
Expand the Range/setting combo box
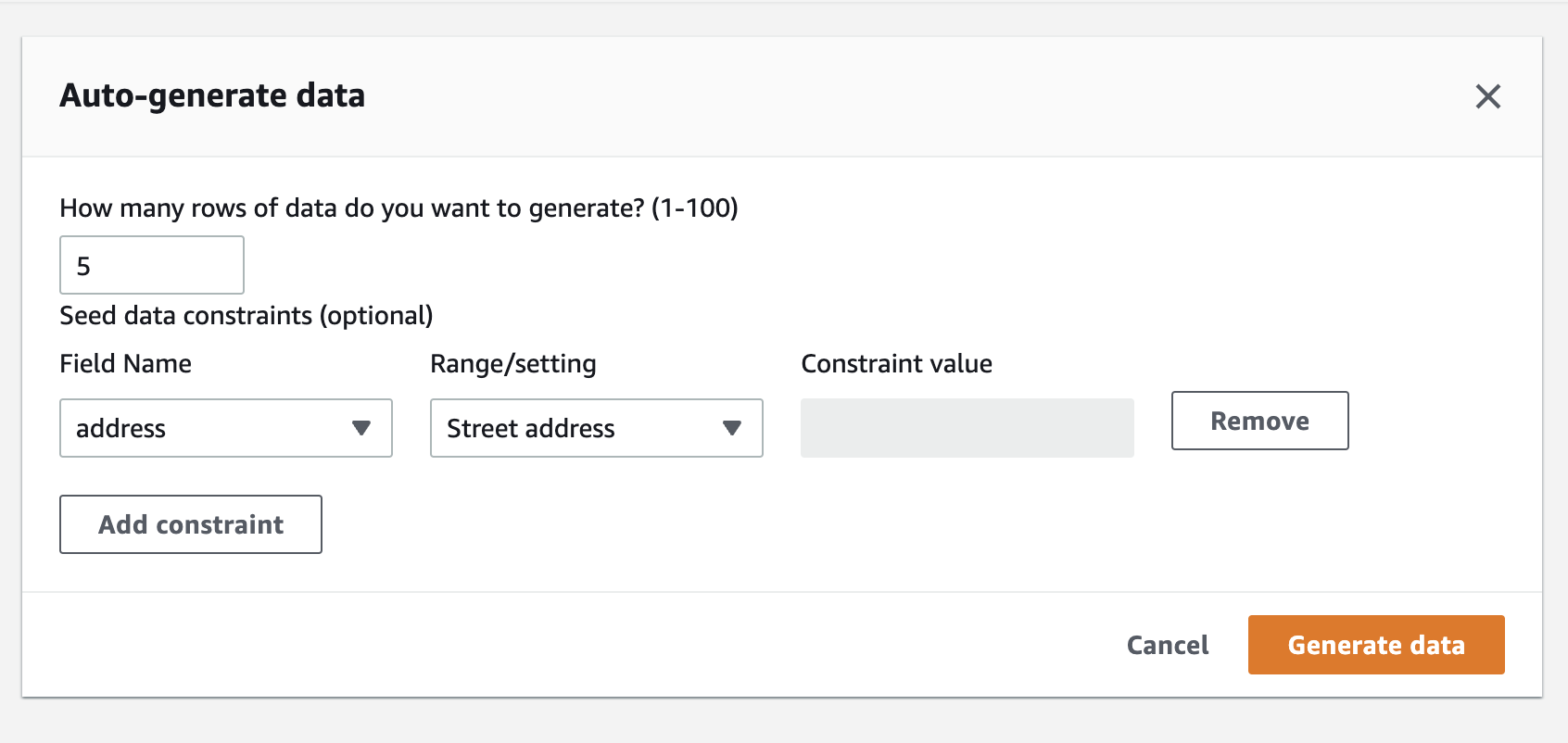point(596,428)
